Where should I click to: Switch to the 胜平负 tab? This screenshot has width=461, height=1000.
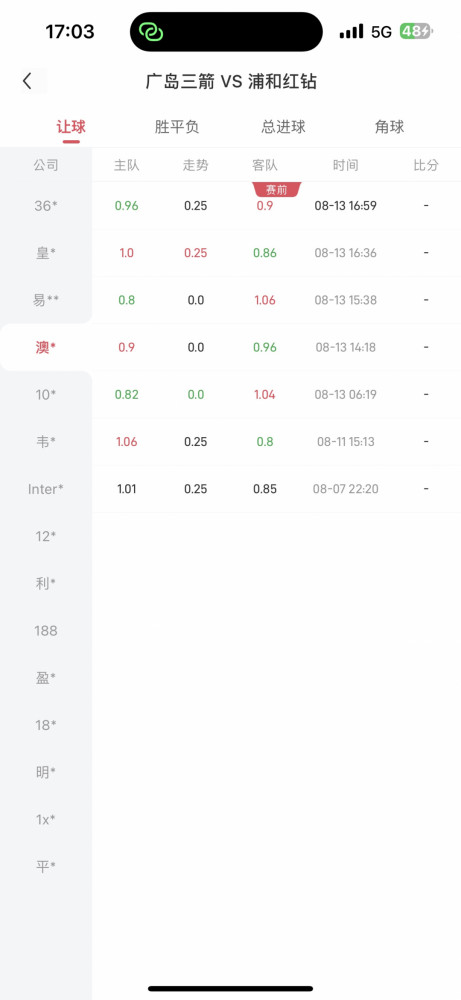(177, 127)
